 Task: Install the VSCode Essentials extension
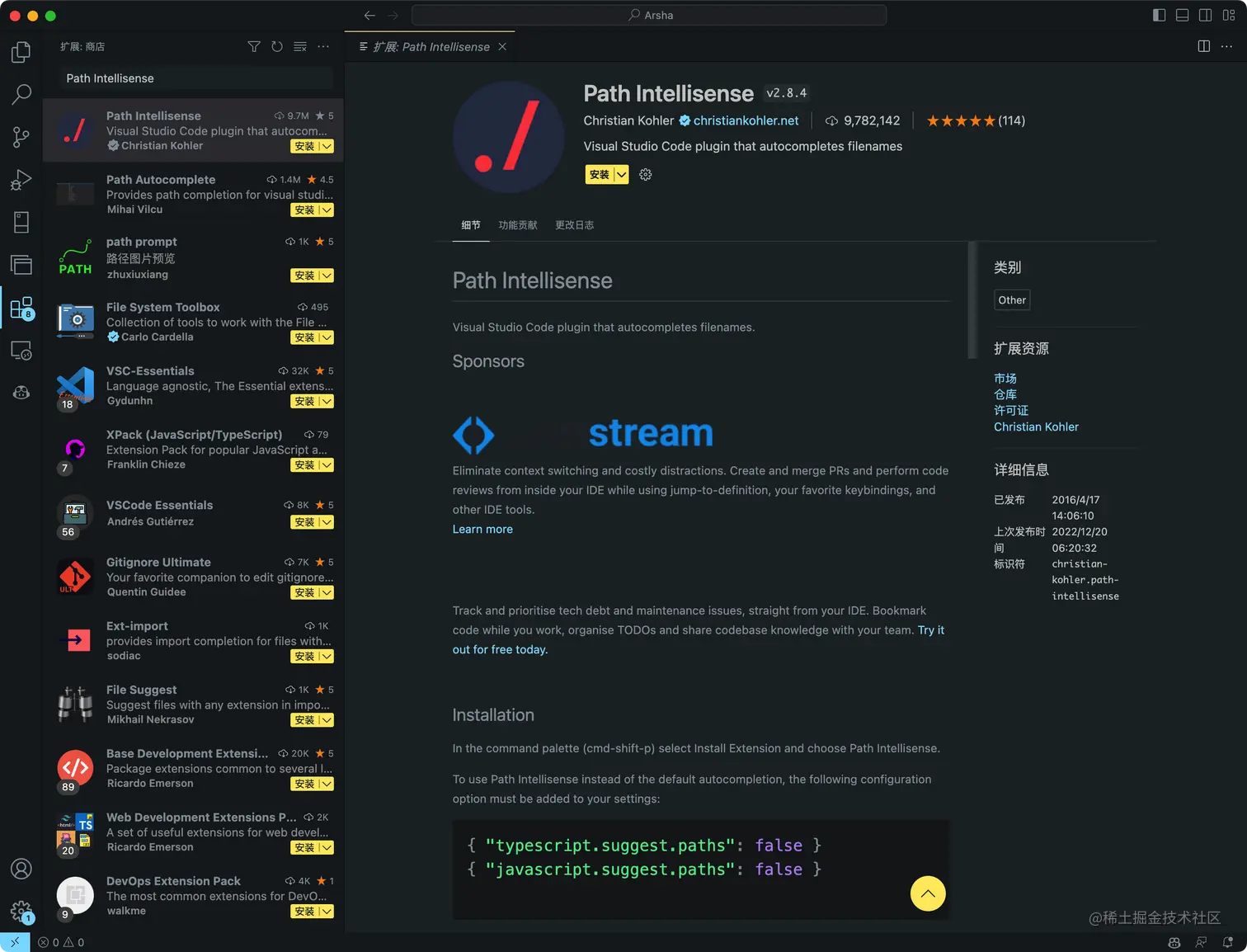coord(305,522)
